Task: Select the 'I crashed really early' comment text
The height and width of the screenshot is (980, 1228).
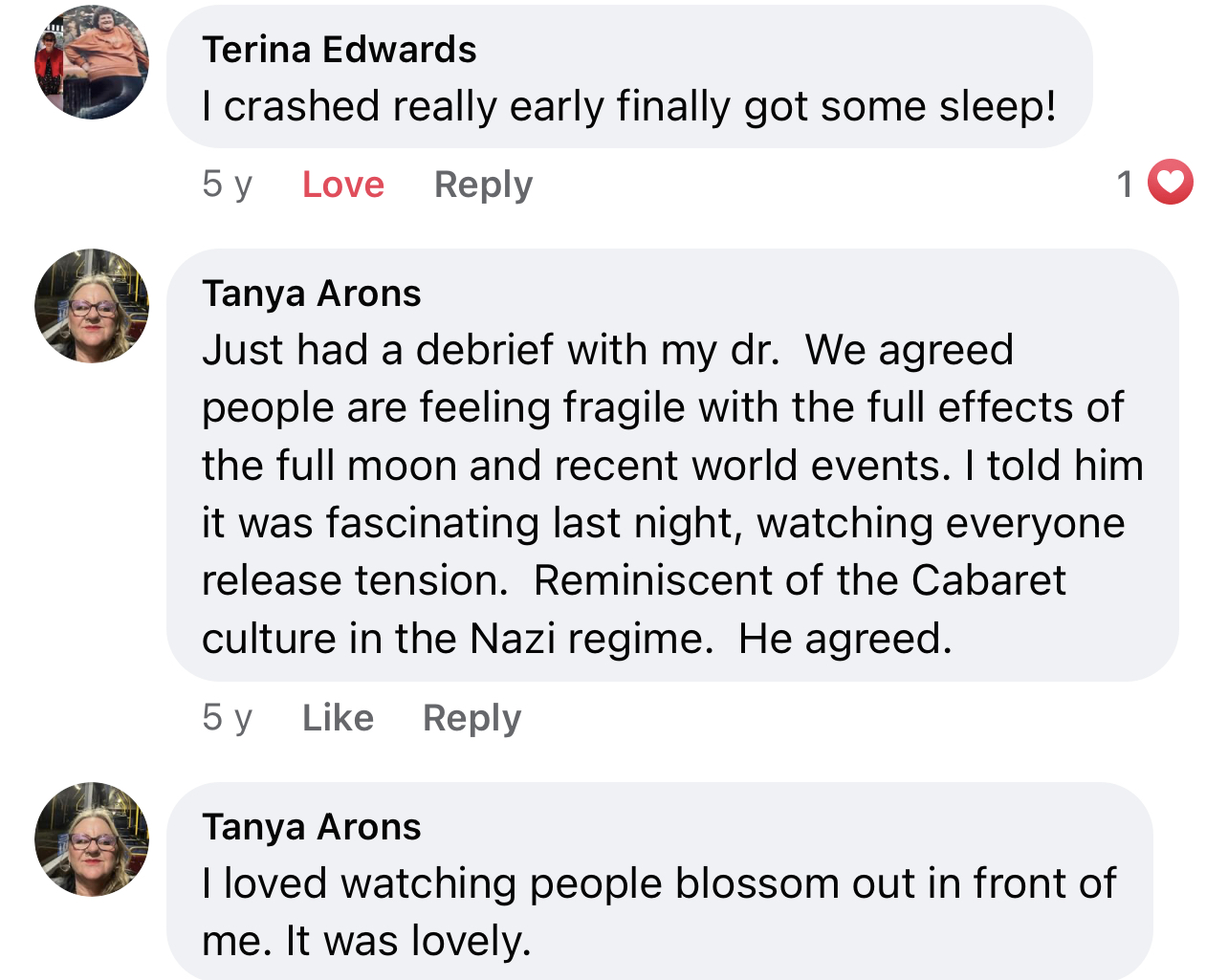Action: [629, 106]
